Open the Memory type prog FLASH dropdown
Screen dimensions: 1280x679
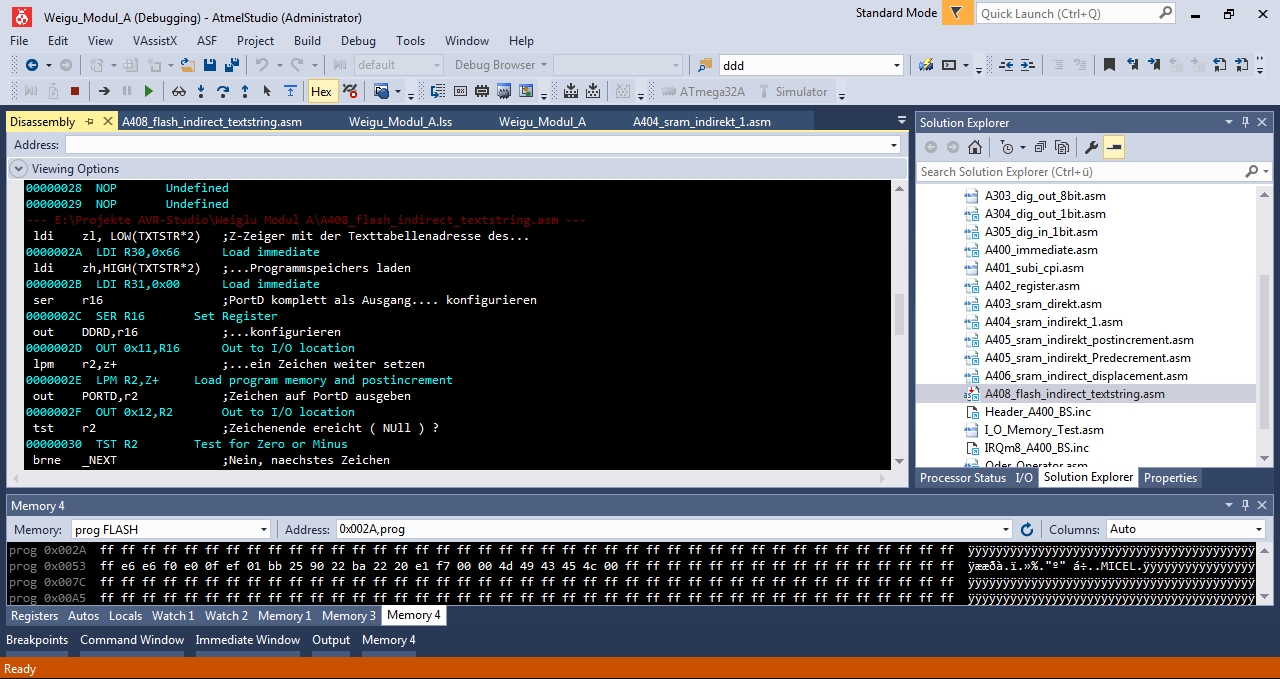(x=264, y=529)
